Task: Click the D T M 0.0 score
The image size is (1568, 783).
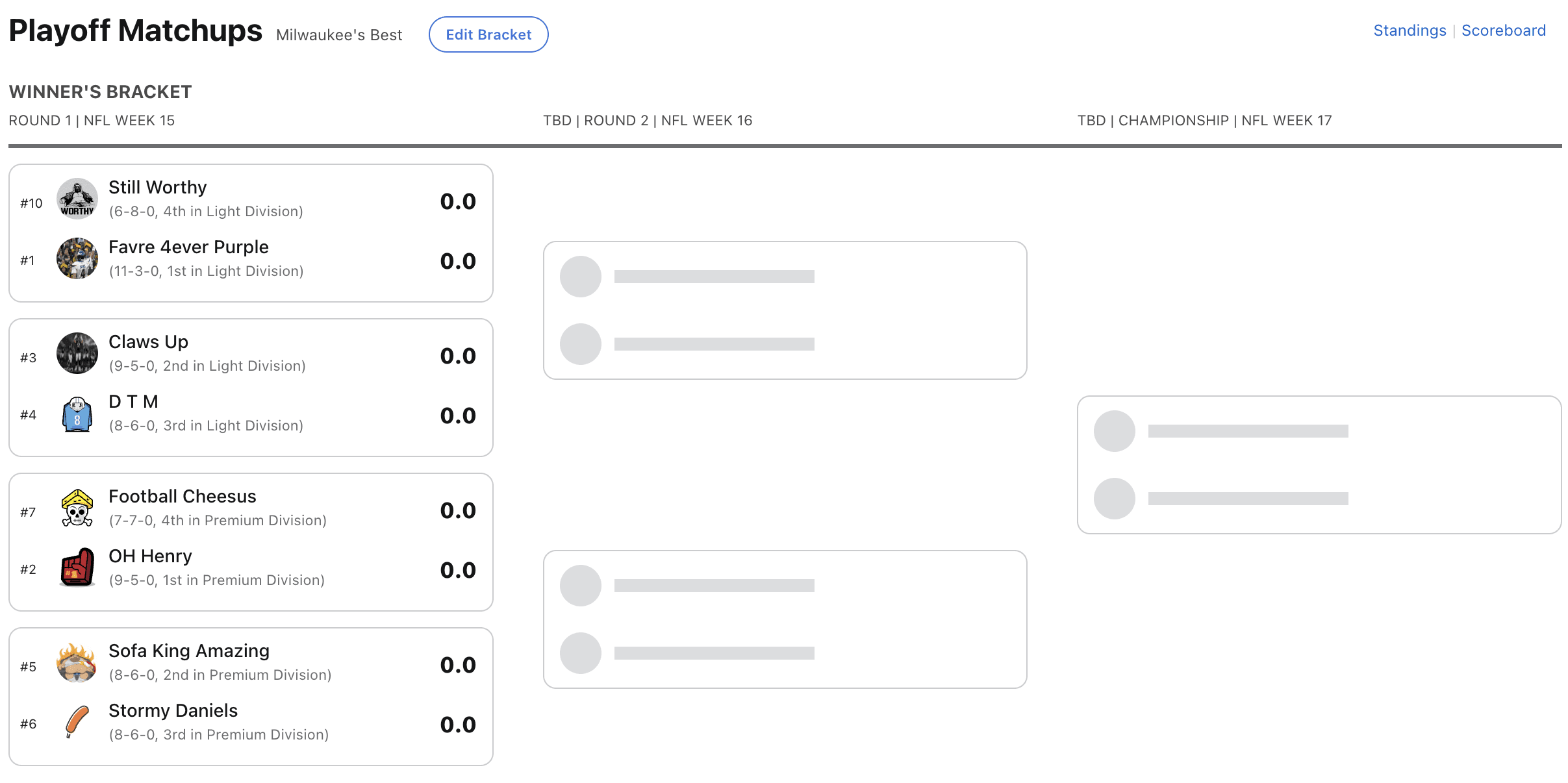Action: [458, 416]
